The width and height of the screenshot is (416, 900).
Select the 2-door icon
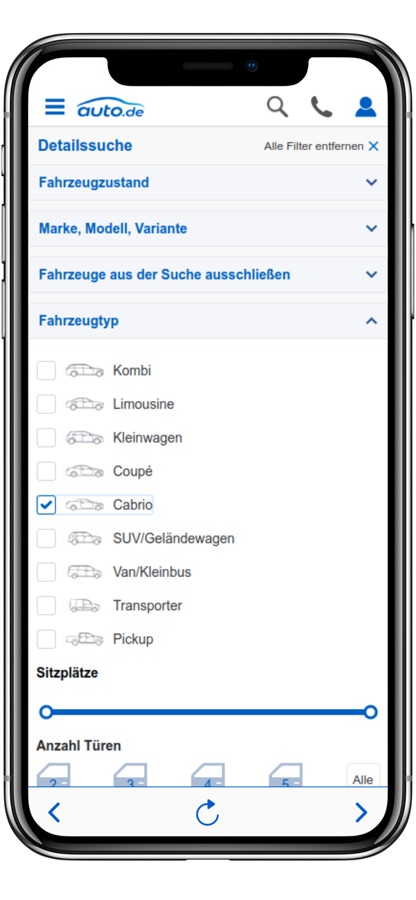pos(53,774)
